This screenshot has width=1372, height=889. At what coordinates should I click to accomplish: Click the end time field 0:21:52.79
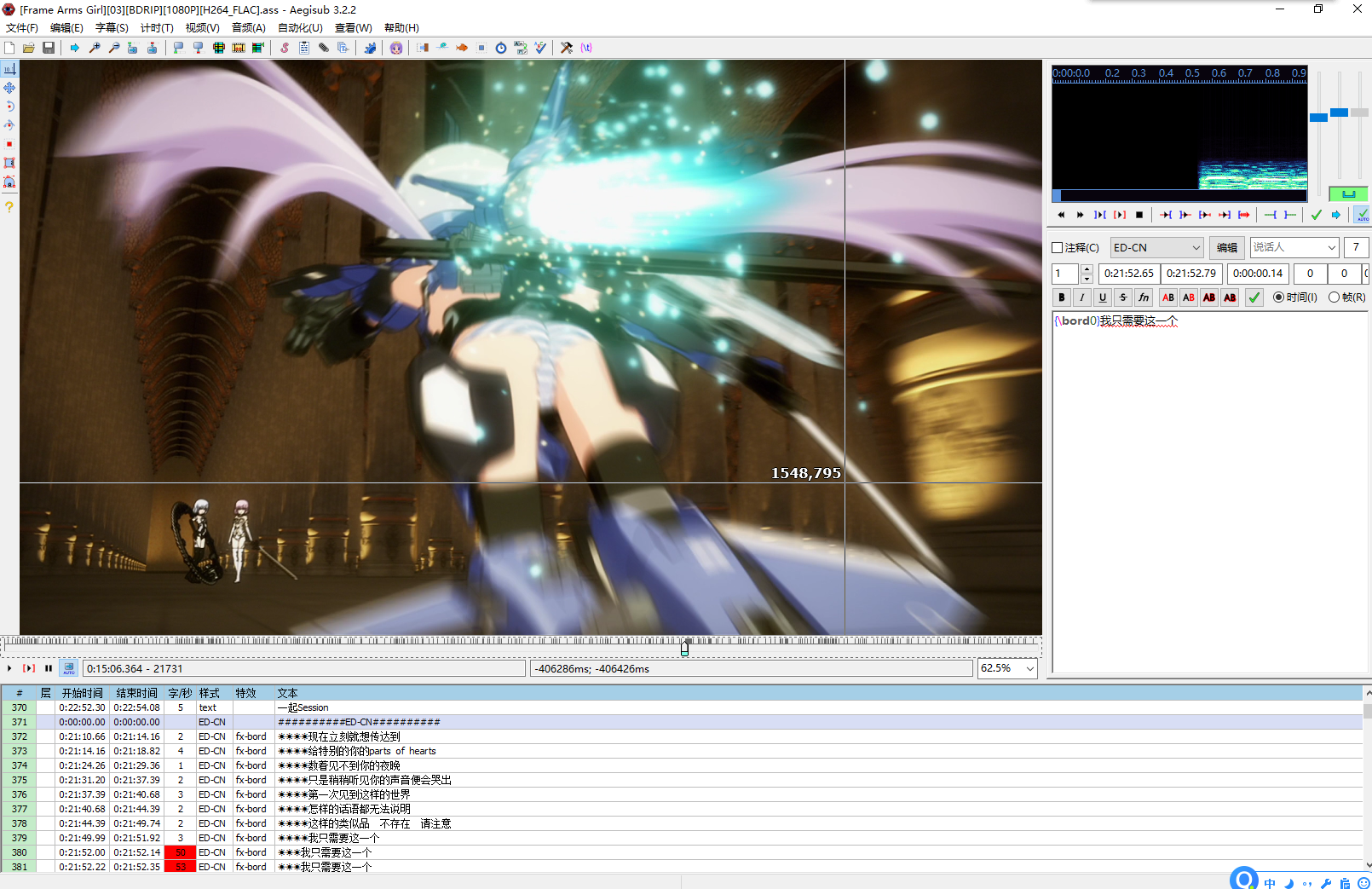1190,274
